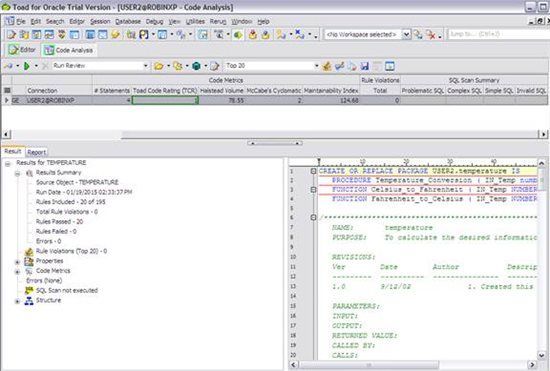This screenshot has width=550, height=371.
Task: Click the Code Metrics icon in results tree
Action: click(29, 271)
